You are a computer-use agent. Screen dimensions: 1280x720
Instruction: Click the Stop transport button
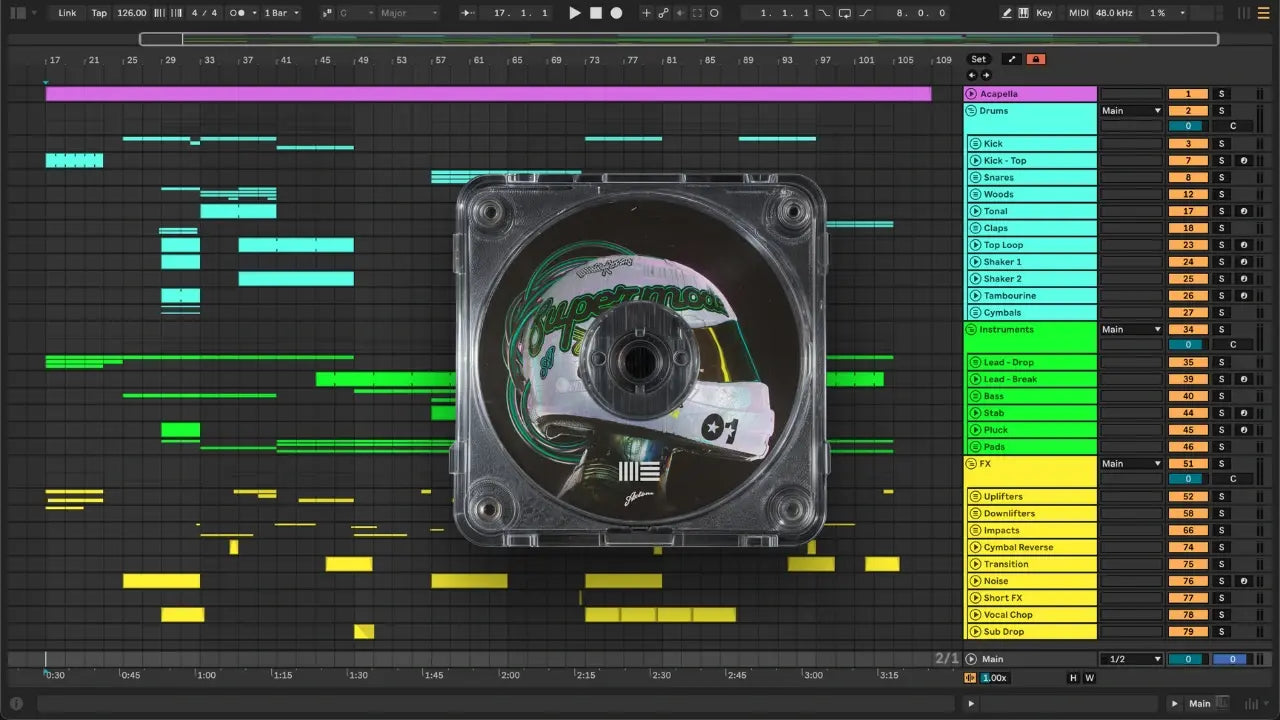point(595,13)
